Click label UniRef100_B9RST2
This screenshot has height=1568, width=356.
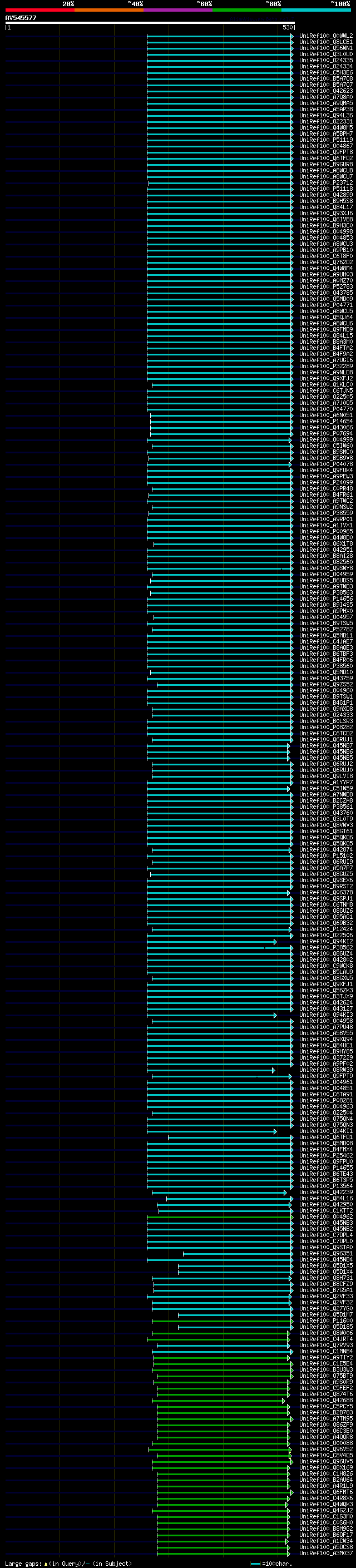tap(326, 886)
